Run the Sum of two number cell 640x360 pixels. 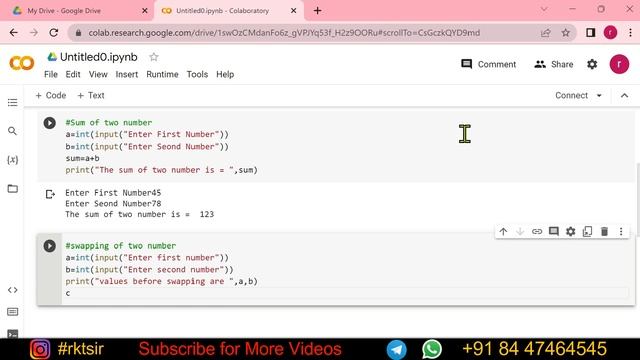(50, 123)
